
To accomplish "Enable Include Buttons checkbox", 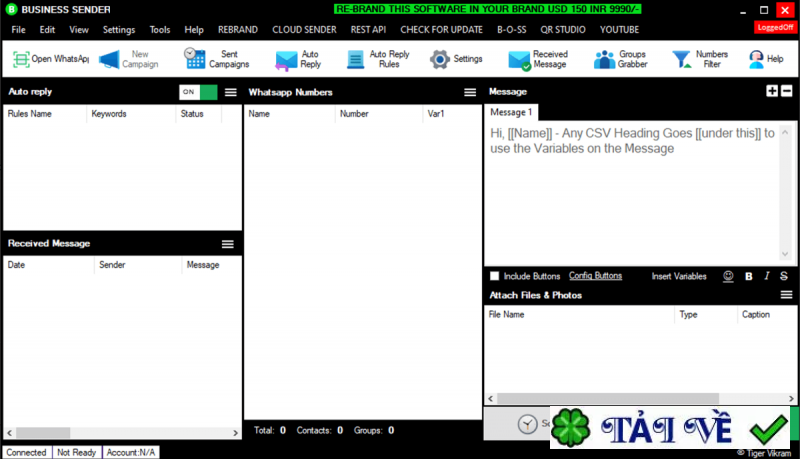I will coord(494,276).
